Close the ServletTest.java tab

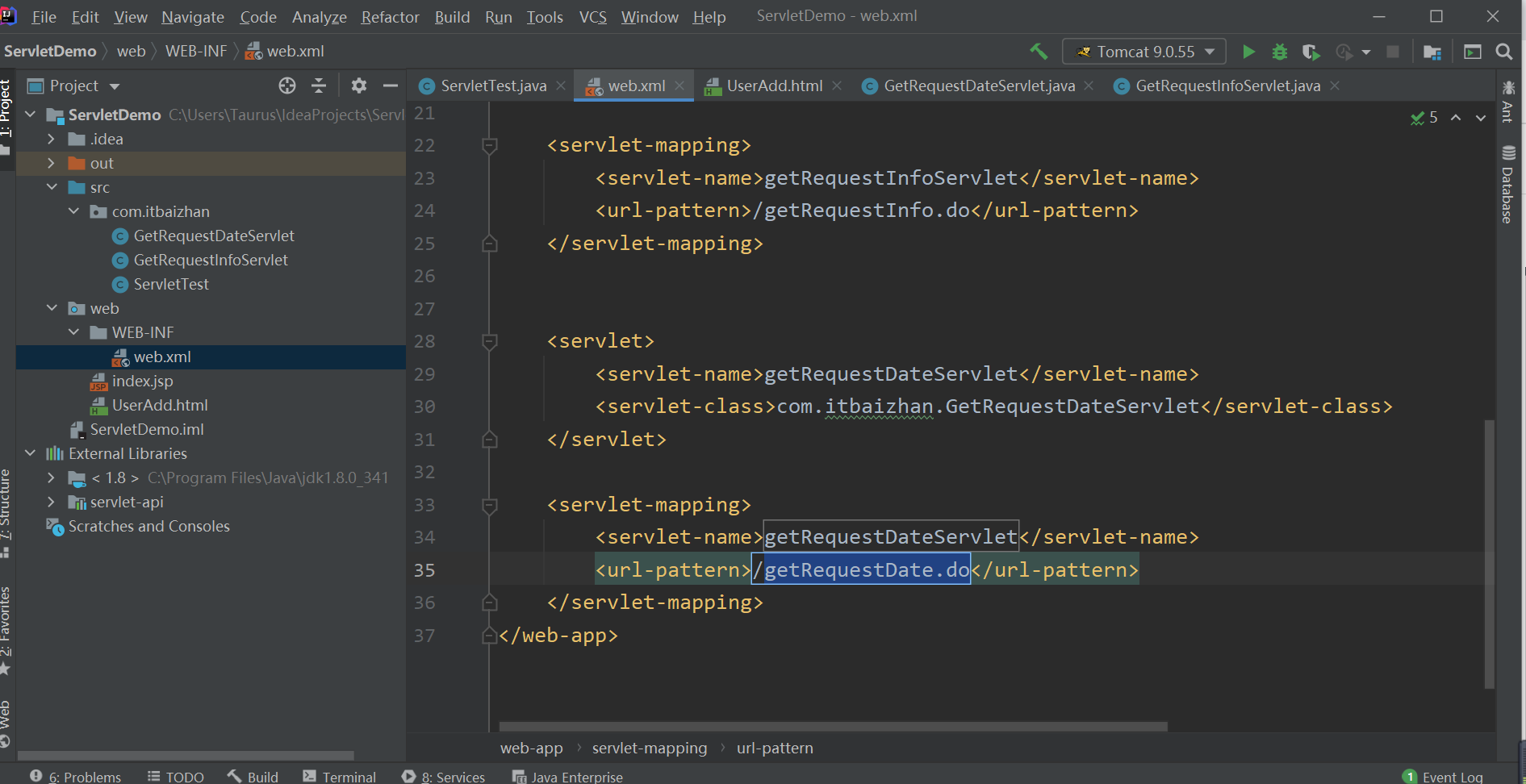tap(561, 85)
